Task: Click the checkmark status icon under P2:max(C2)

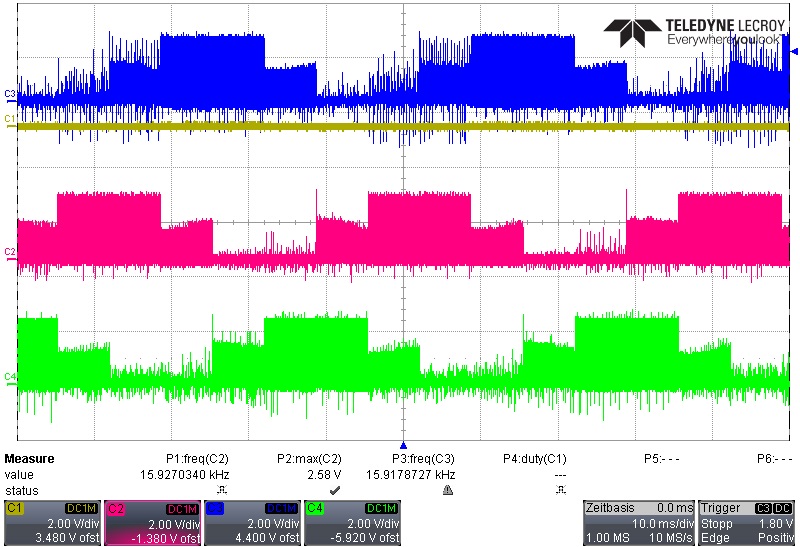Action: click(x=335, y=490)
